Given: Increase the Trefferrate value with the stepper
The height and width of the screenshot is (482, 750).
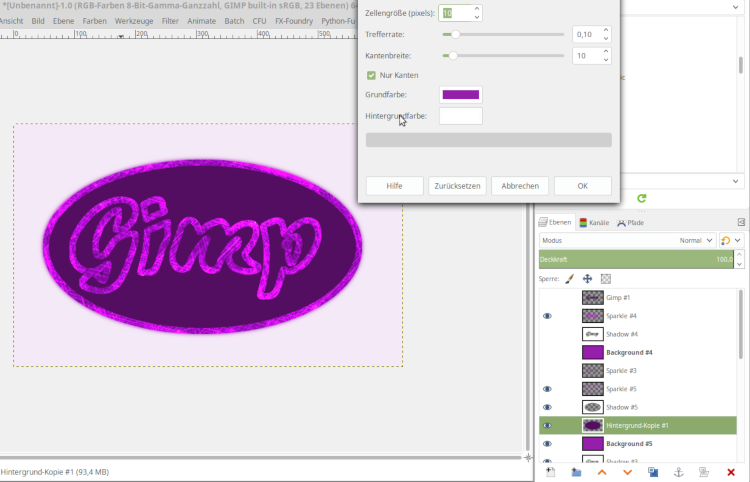Looking at the screenshot, I should point(606,30).
